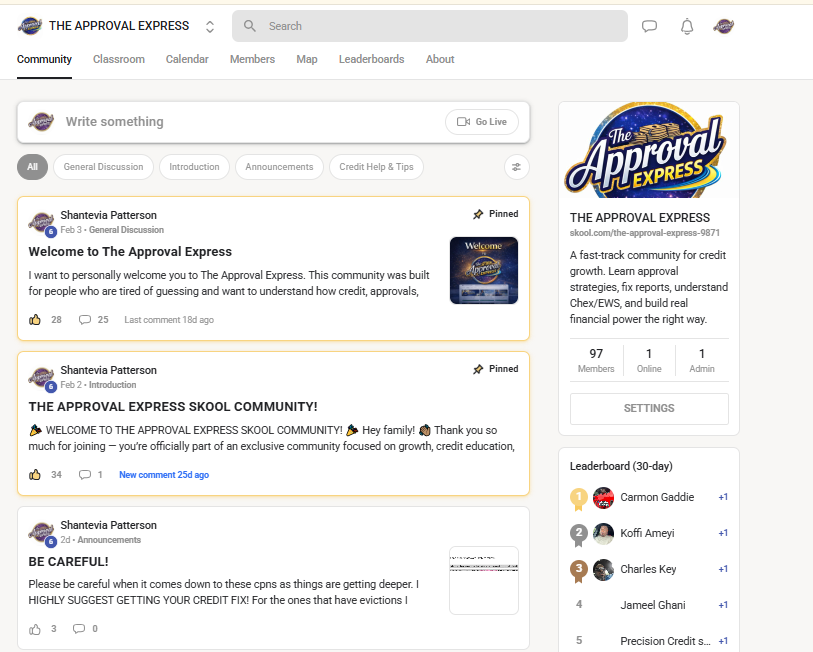Click The Approval Express logo in header
Image resolution: width=813 pixels, height=652 pixels.
pyautogui.click(x=30, y=26)
